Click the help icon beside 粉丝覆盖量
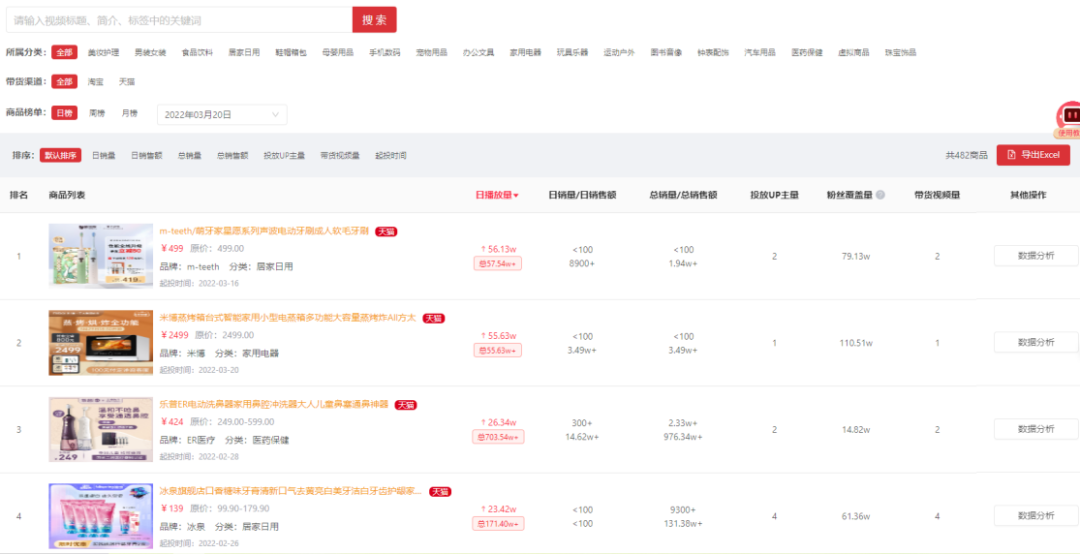 [x=880, y=195]
